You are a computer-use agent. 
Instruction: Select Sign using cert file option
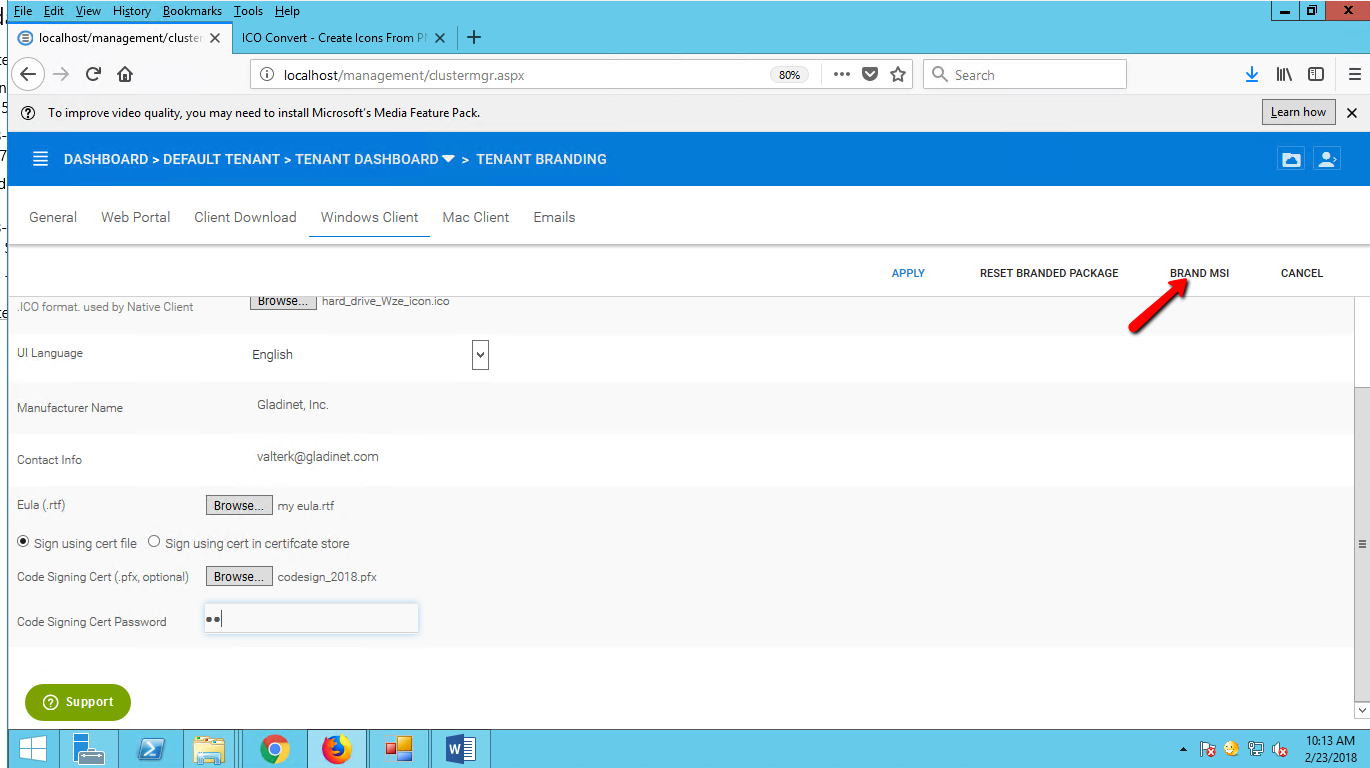[x=24, y=542]
